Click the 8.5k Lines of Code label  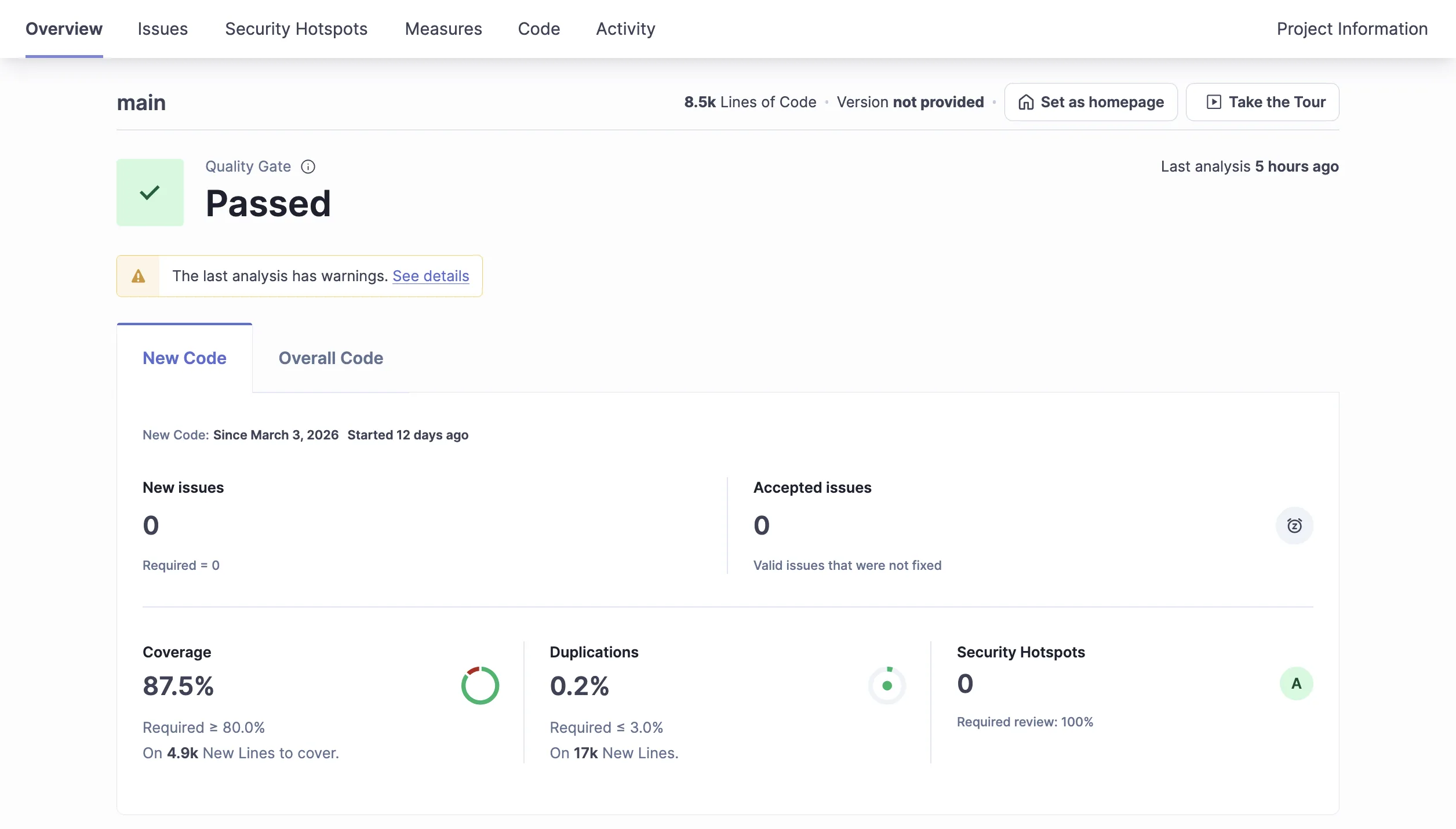pyautogui.click(x=750, y=101)
